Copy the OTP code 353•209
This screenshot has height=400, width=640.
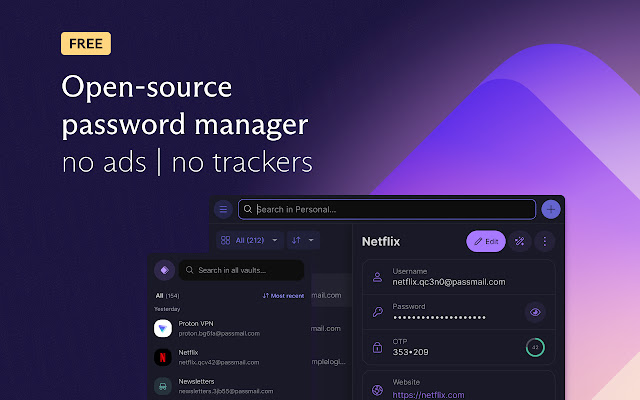pyautogui.click(x=410, y=352)
